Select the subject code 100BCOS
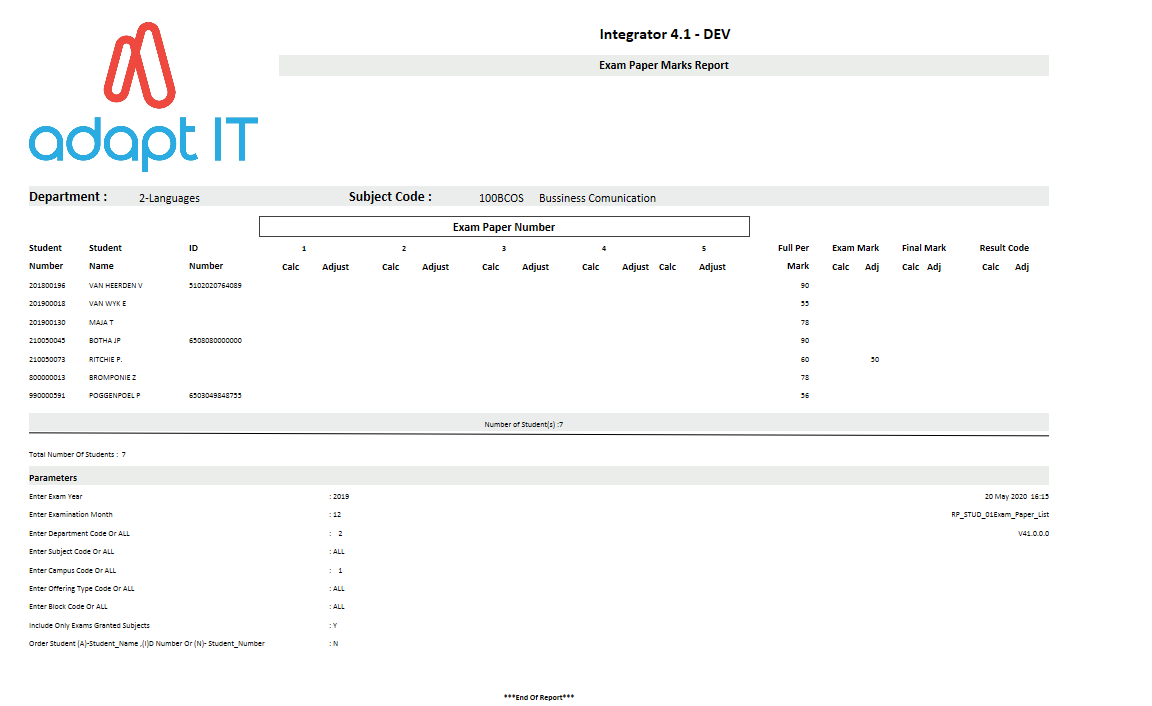Viewport: 1152px width, 706px height. click(501, 198)
